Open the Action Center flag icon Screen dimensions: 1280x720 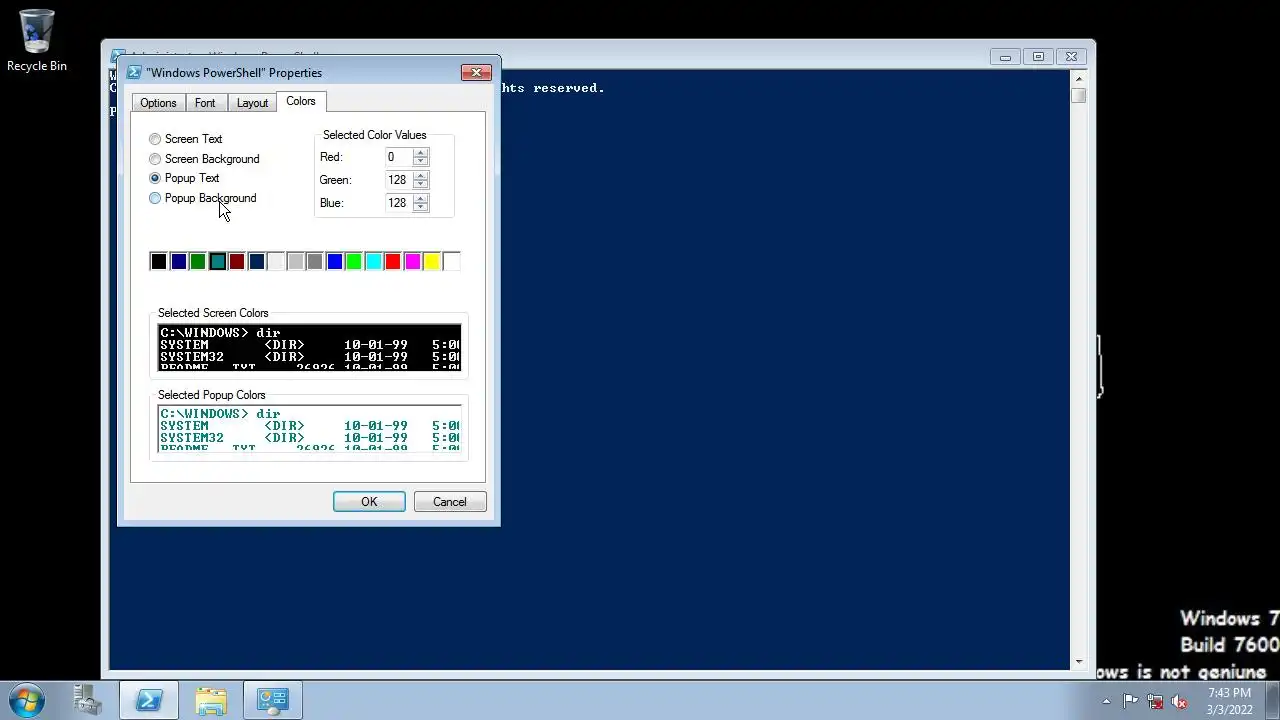click(1130, 701)
